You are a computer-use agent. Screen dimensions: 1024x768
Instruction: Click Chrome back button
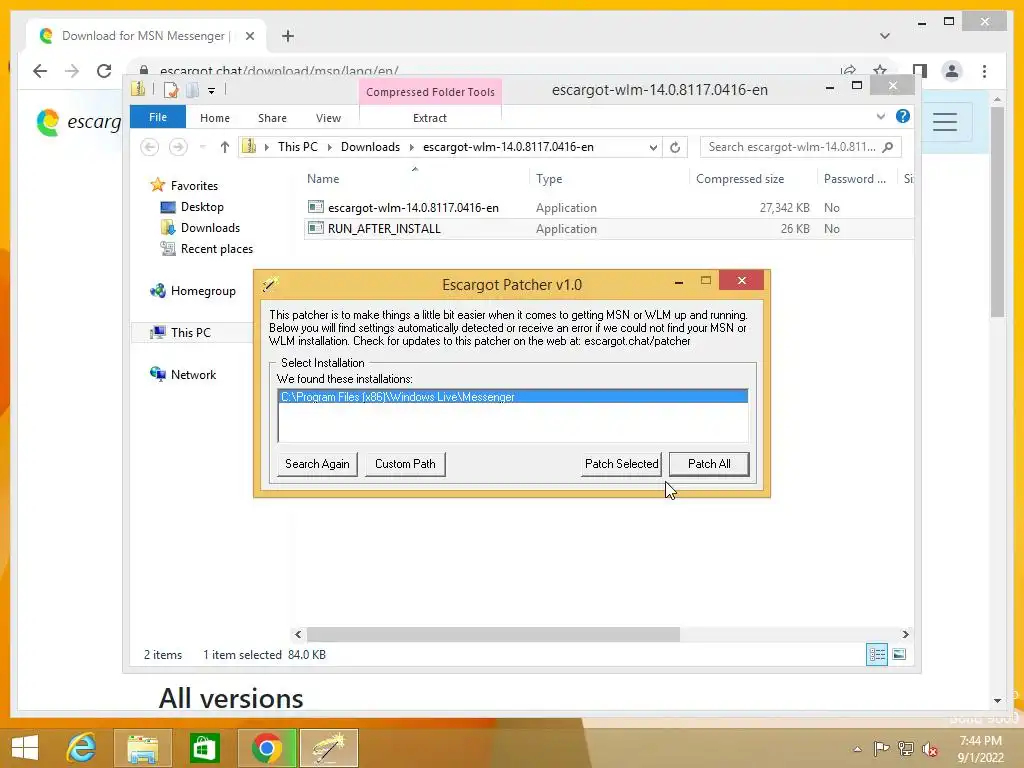click(40, 71)
